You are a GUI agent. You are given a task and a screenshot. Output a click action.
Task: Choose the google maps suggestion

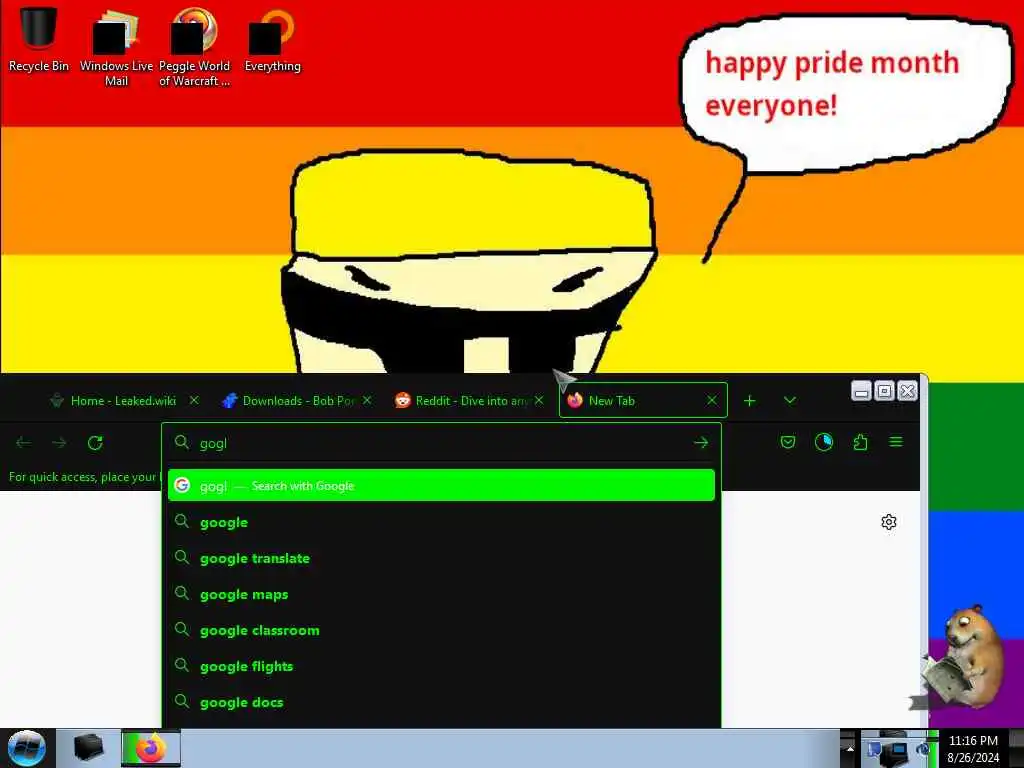coord(441,594)
